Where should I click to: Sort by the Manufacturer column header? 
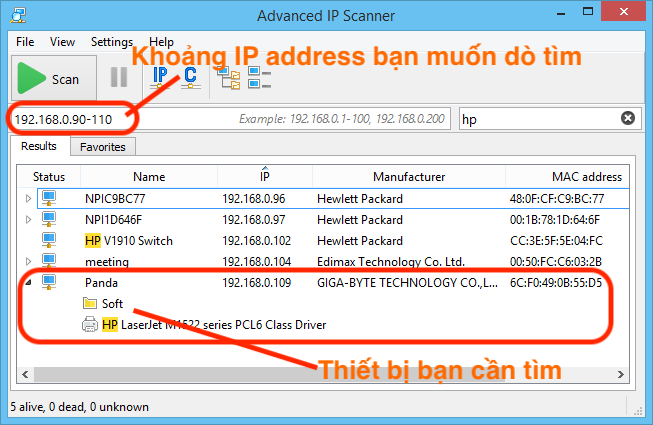409,177
